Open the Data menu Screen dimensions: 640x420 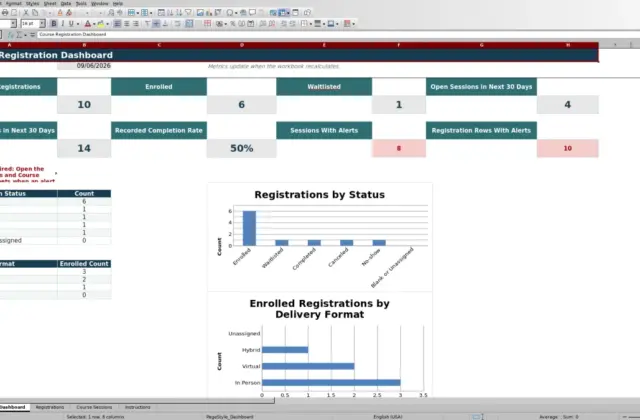pyautogui.click(x=66, y=3)
